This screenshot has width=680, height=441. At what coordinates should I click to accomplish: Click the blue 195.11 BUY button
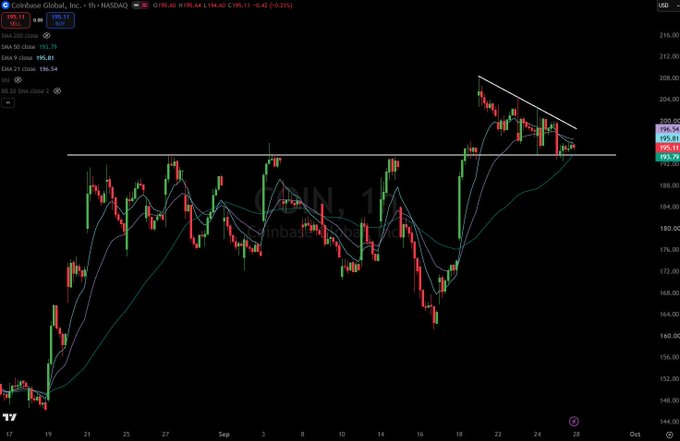[x=60, y=20]
